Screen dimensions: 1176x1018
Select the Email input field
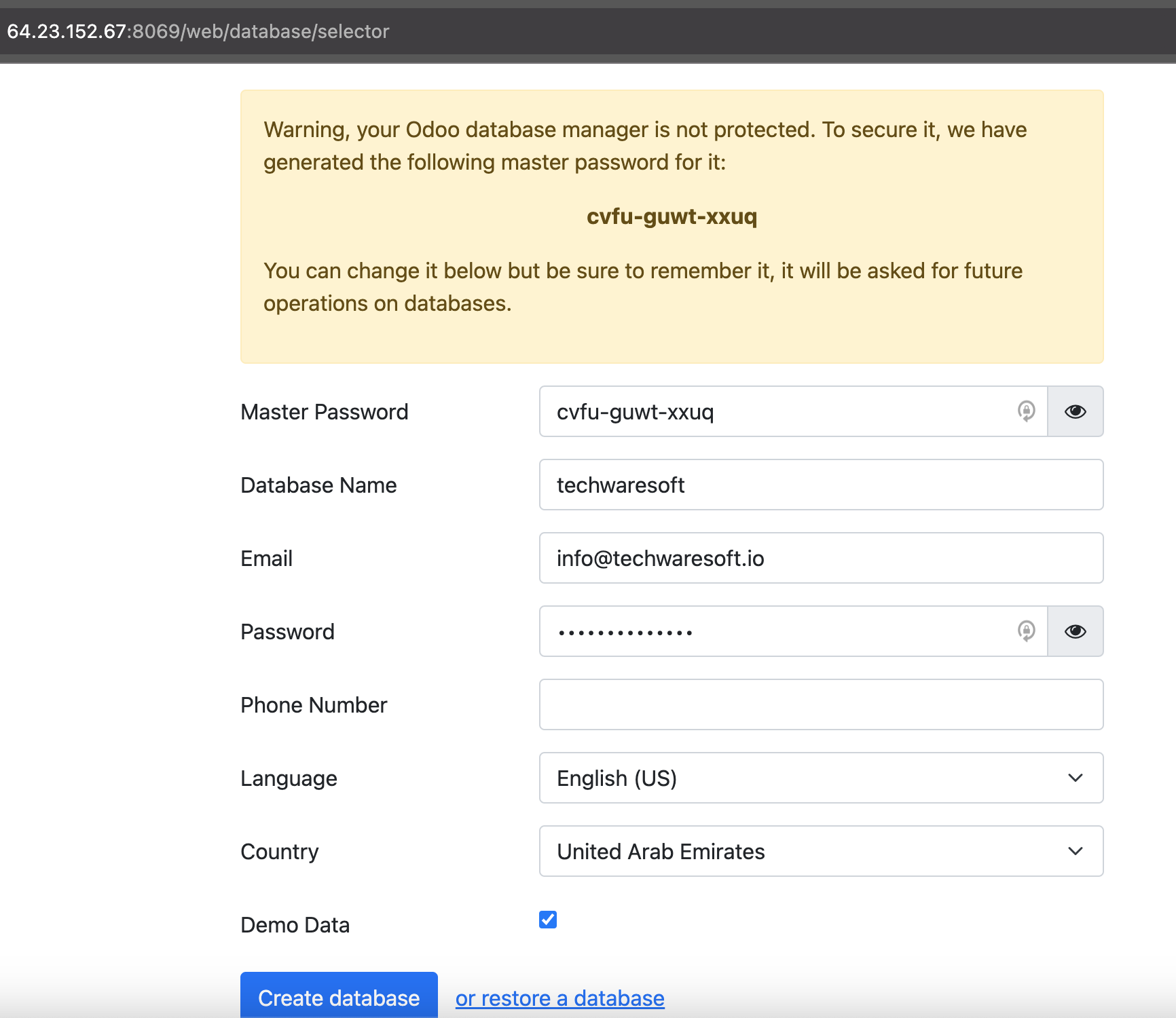pos(821,558)
